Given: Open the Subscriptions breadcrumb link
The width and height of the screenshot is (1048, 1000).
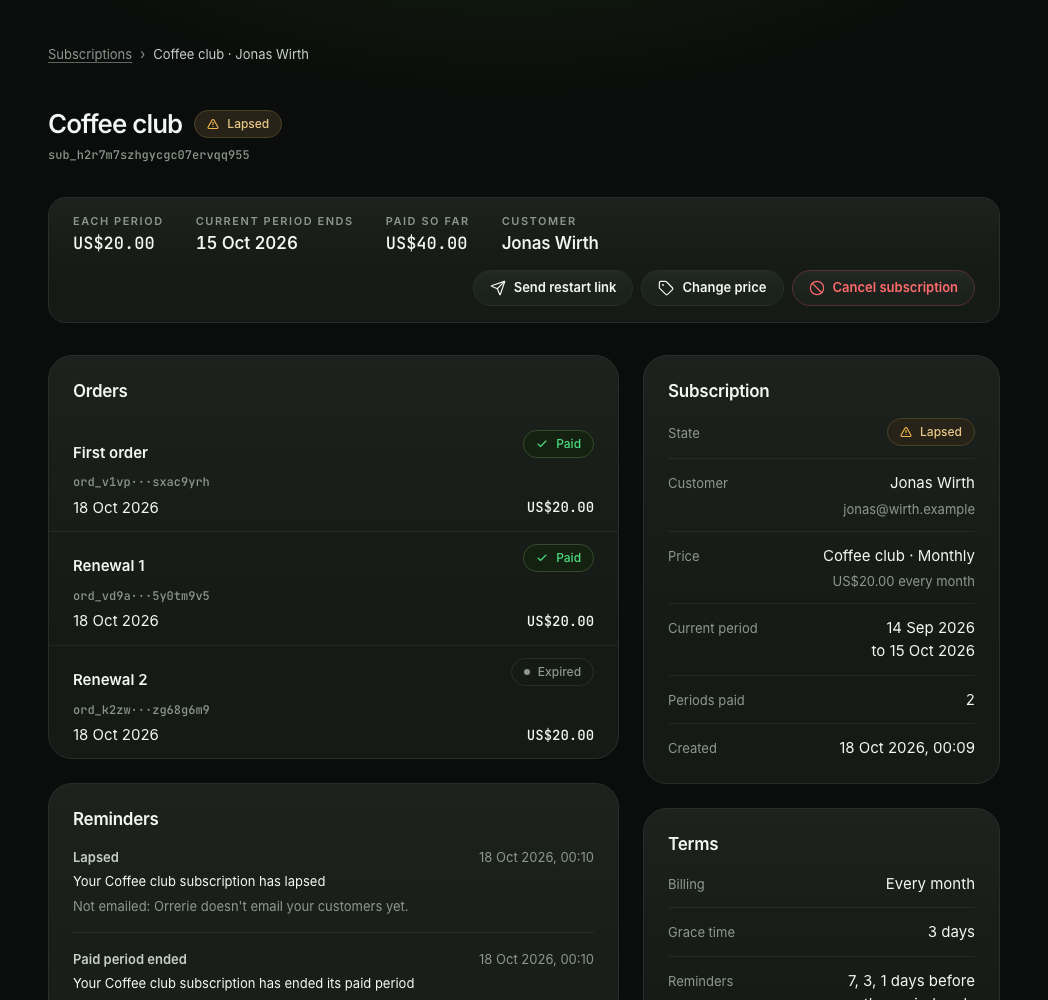Looking at the screenshot, I should (90, 54).
